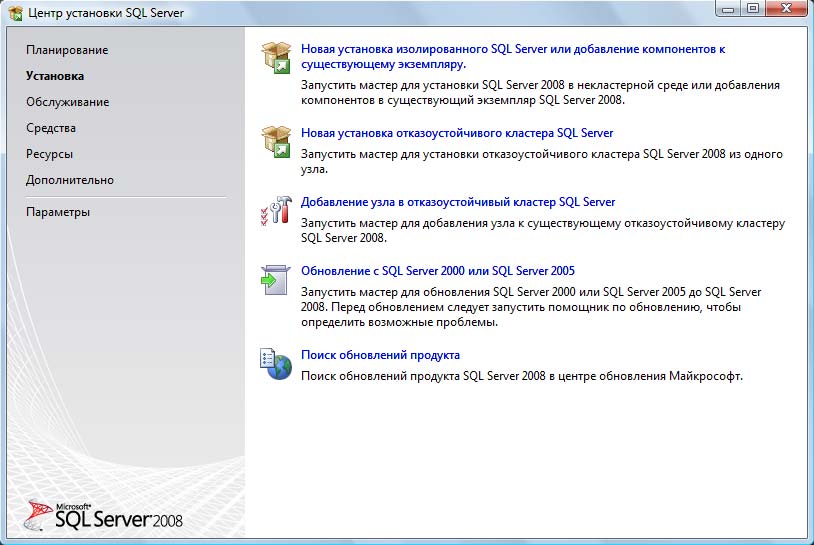Click the upgrade from SQL Server 2000 icon

coord(275,279)
